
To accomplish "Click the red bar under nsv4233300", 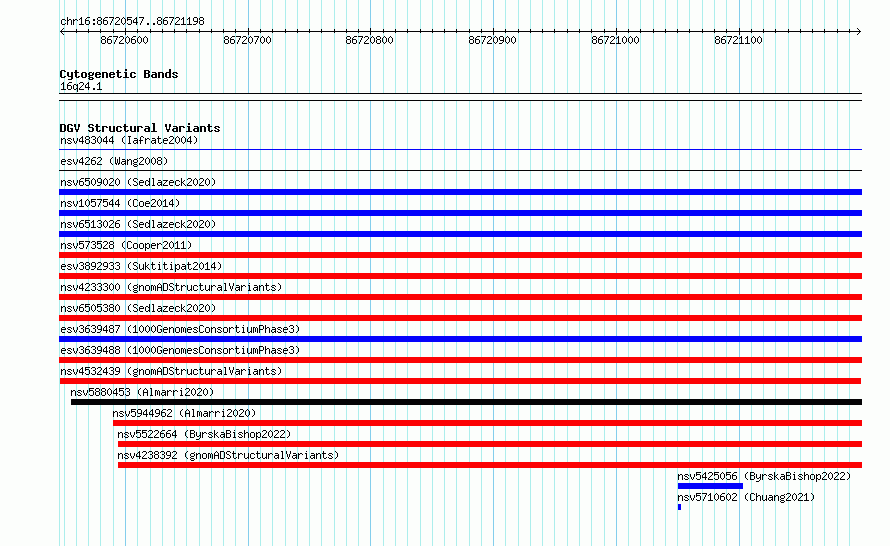I will click(460, 297).
